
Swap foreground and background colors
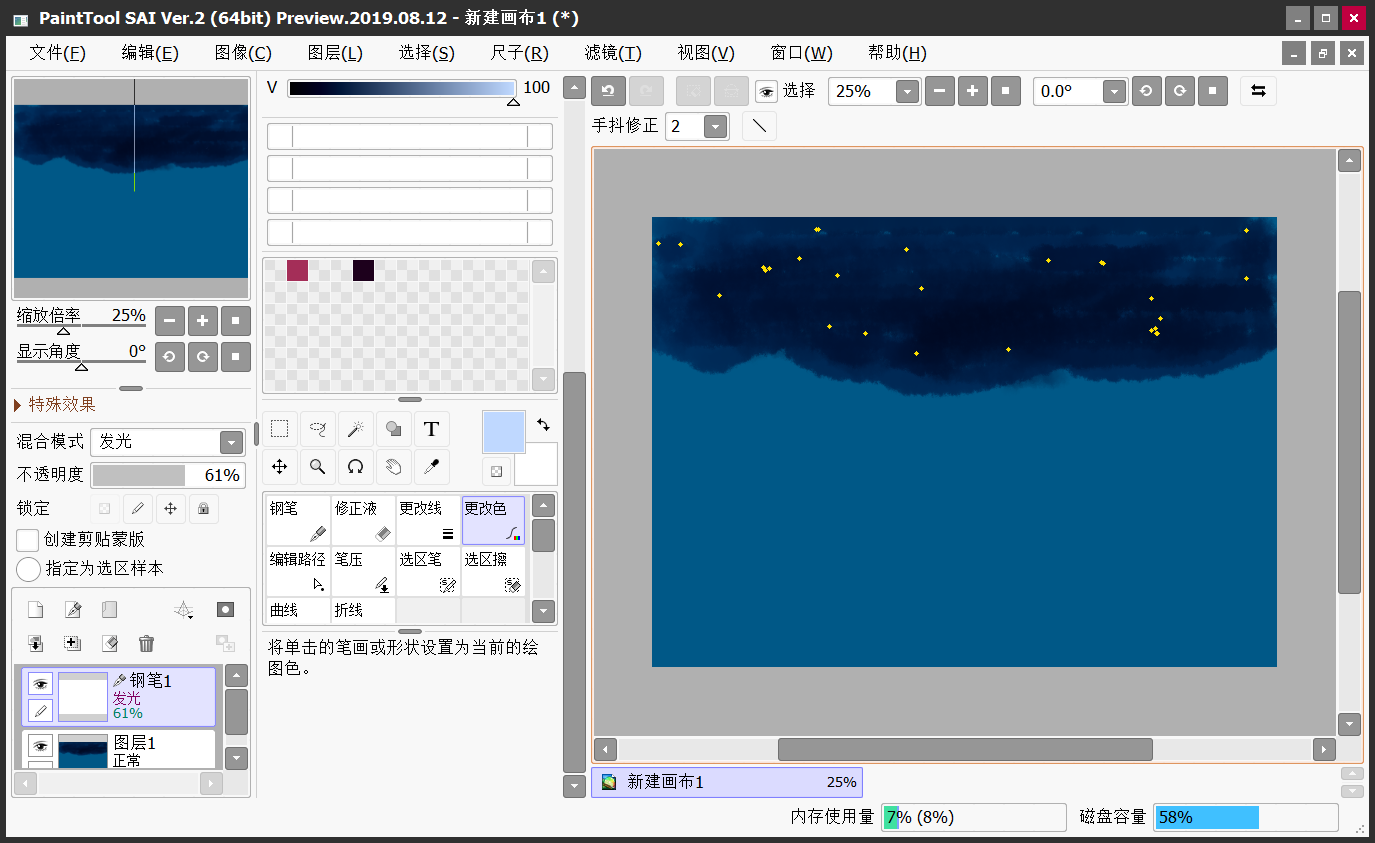click(543, 424)
